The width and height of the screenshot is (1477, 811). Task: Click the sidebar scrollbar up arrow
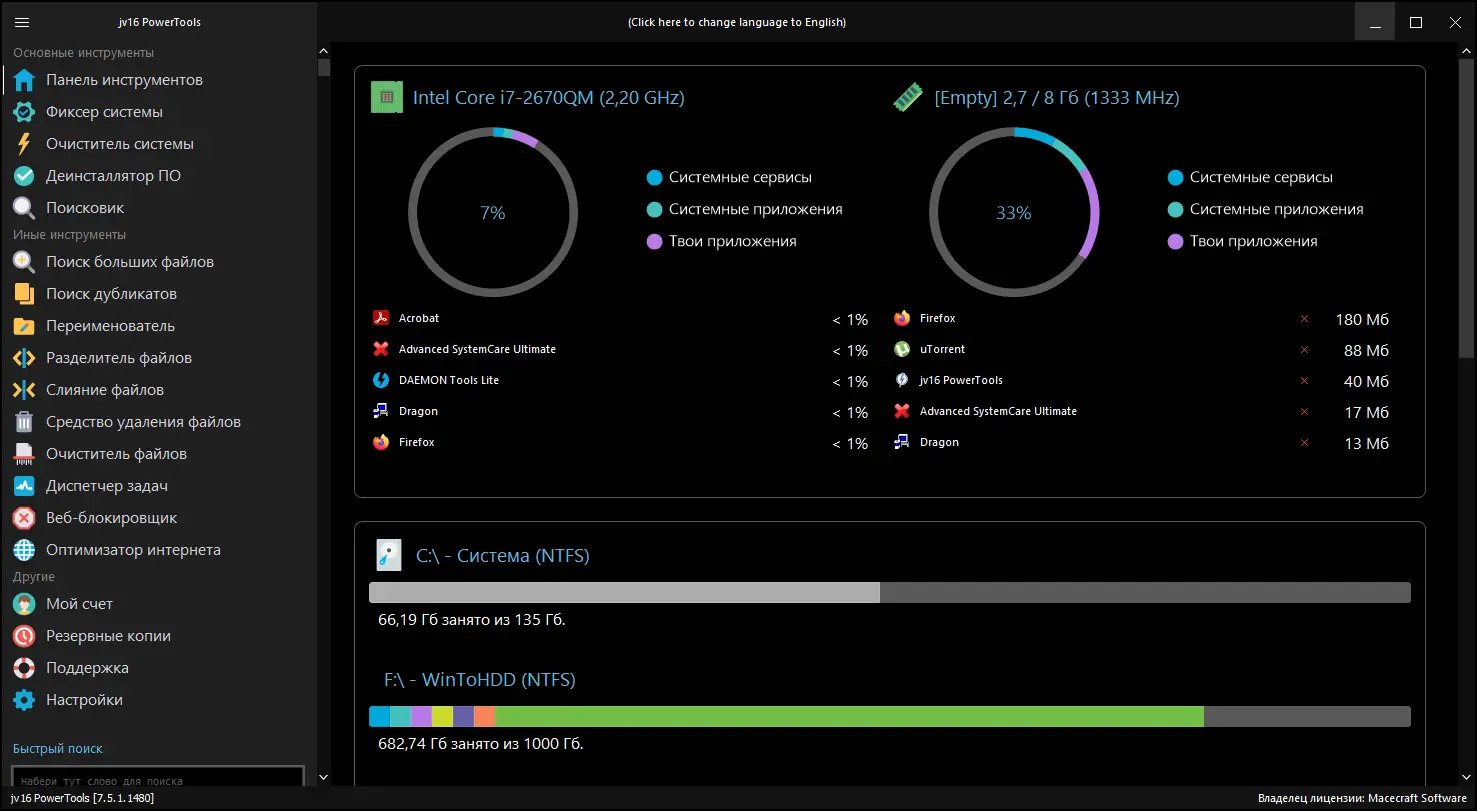click(323, 50)
